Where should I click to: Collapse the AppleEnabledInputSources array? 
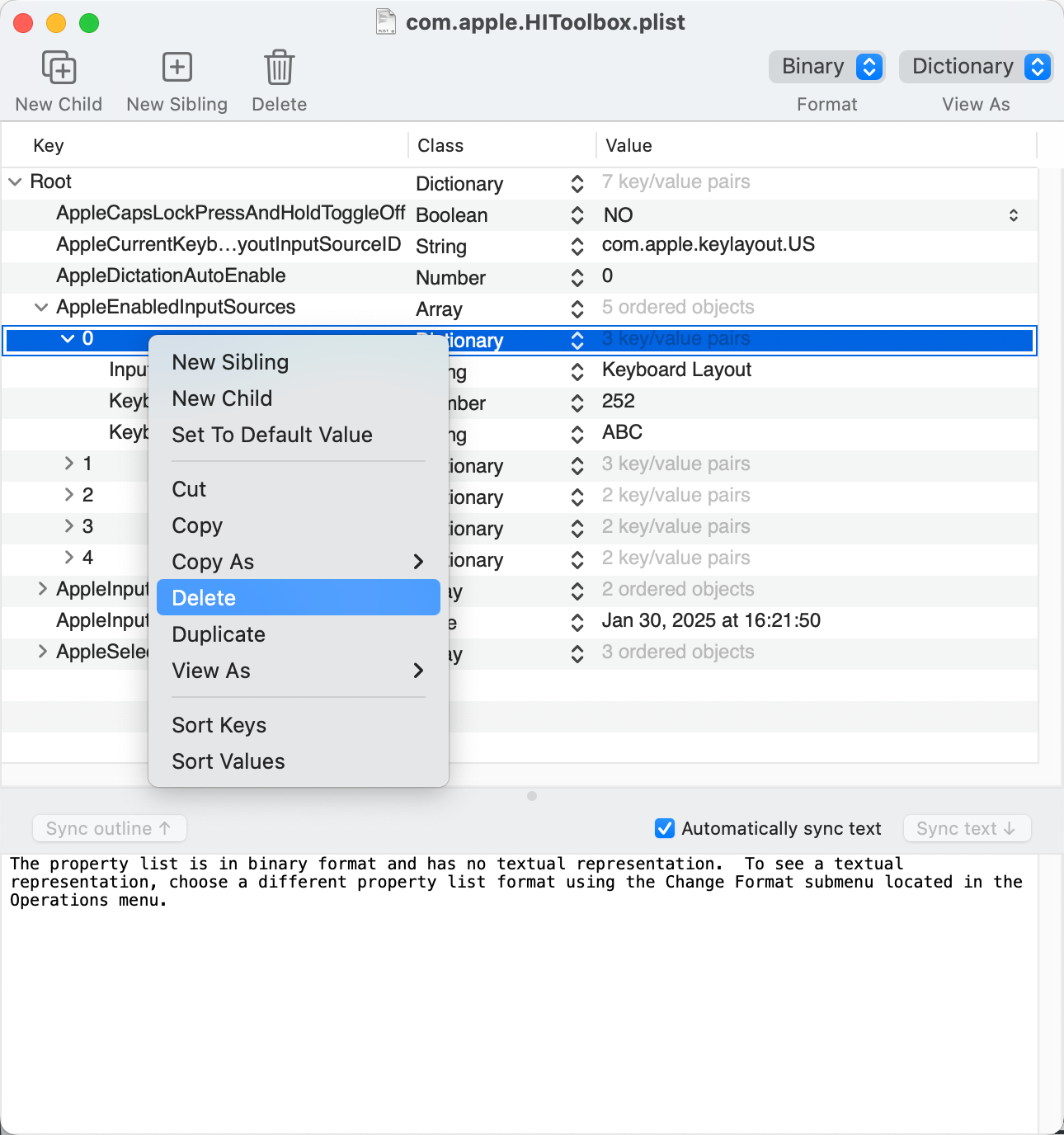point(41,308)
